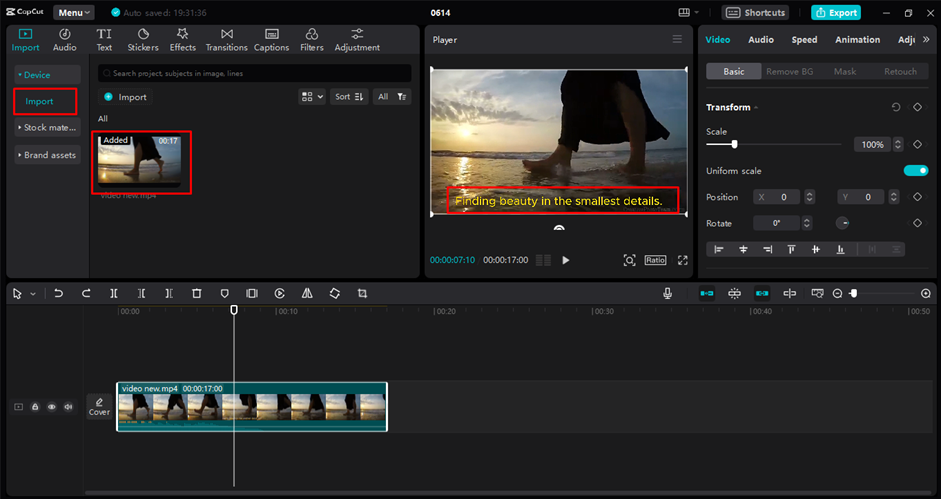941x499 pixels.
Task: Click the Export button
Action: coord(836,13)
